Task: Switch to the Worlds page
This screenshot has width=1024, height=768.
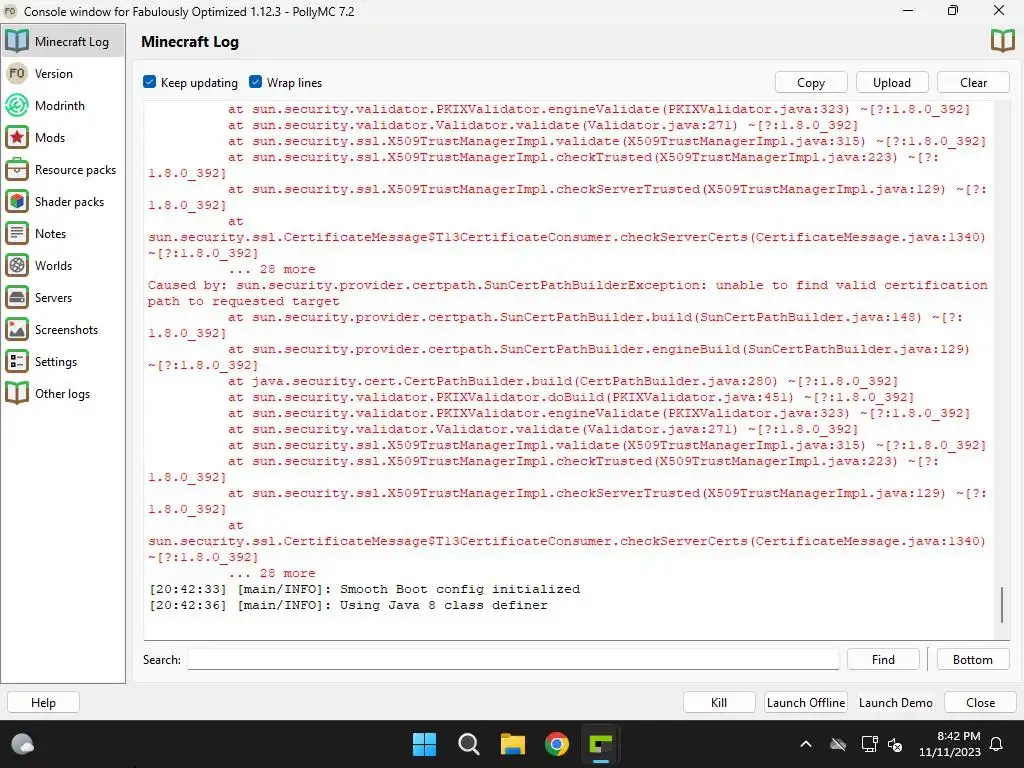Action: (63, 265)
